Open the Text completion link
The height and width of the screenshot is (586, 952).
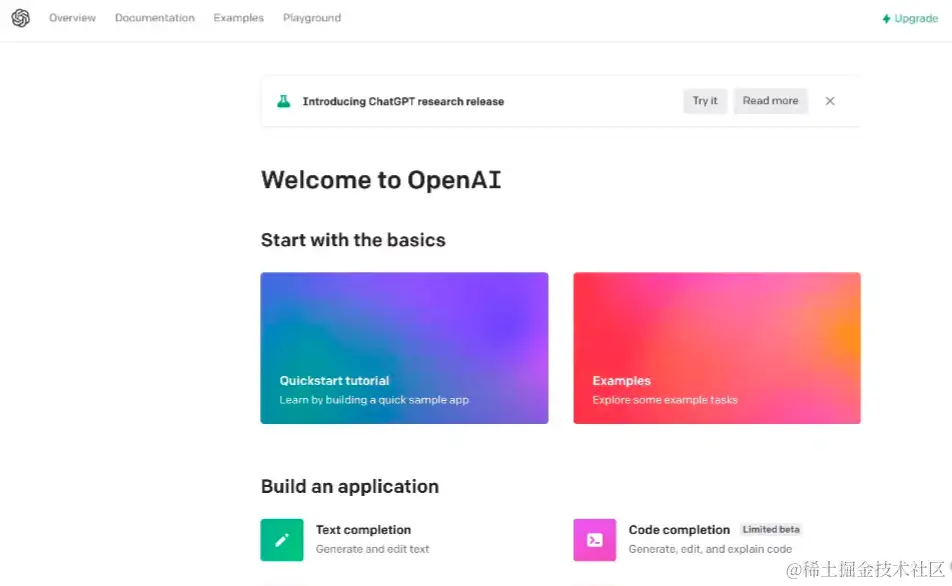363,530
